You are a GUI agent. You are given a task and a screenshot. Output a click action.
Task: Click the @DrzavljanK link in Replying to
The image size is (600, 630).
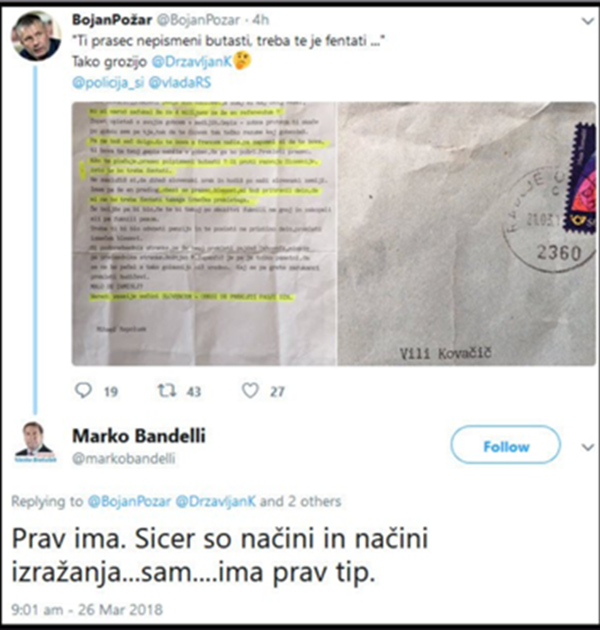216,501
